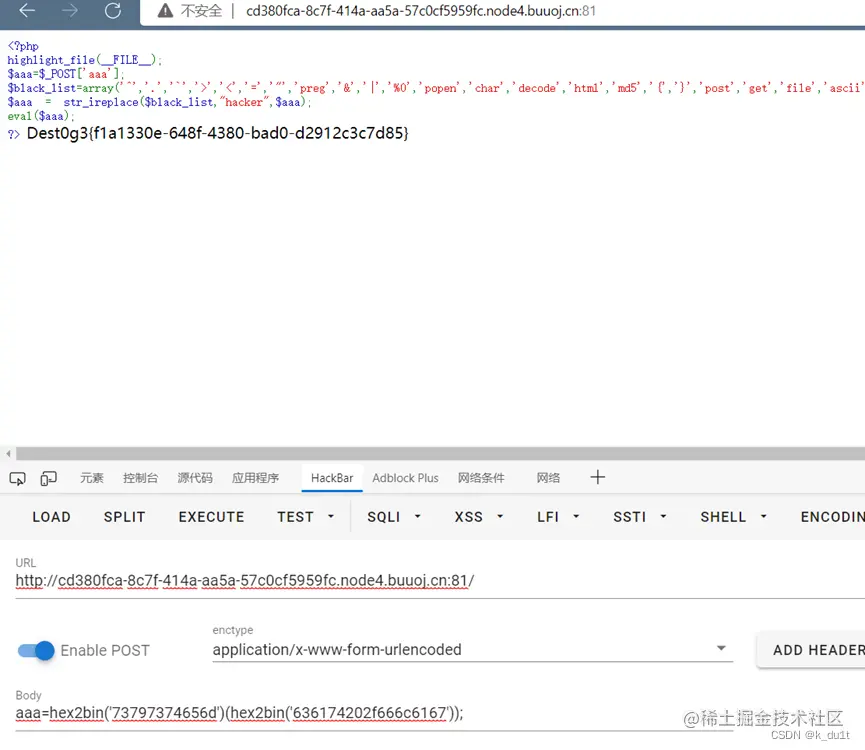The height and width of the screenshot is (750, 865).
Task: Click the HackBar URL input field
Action: tap(440, 581)
